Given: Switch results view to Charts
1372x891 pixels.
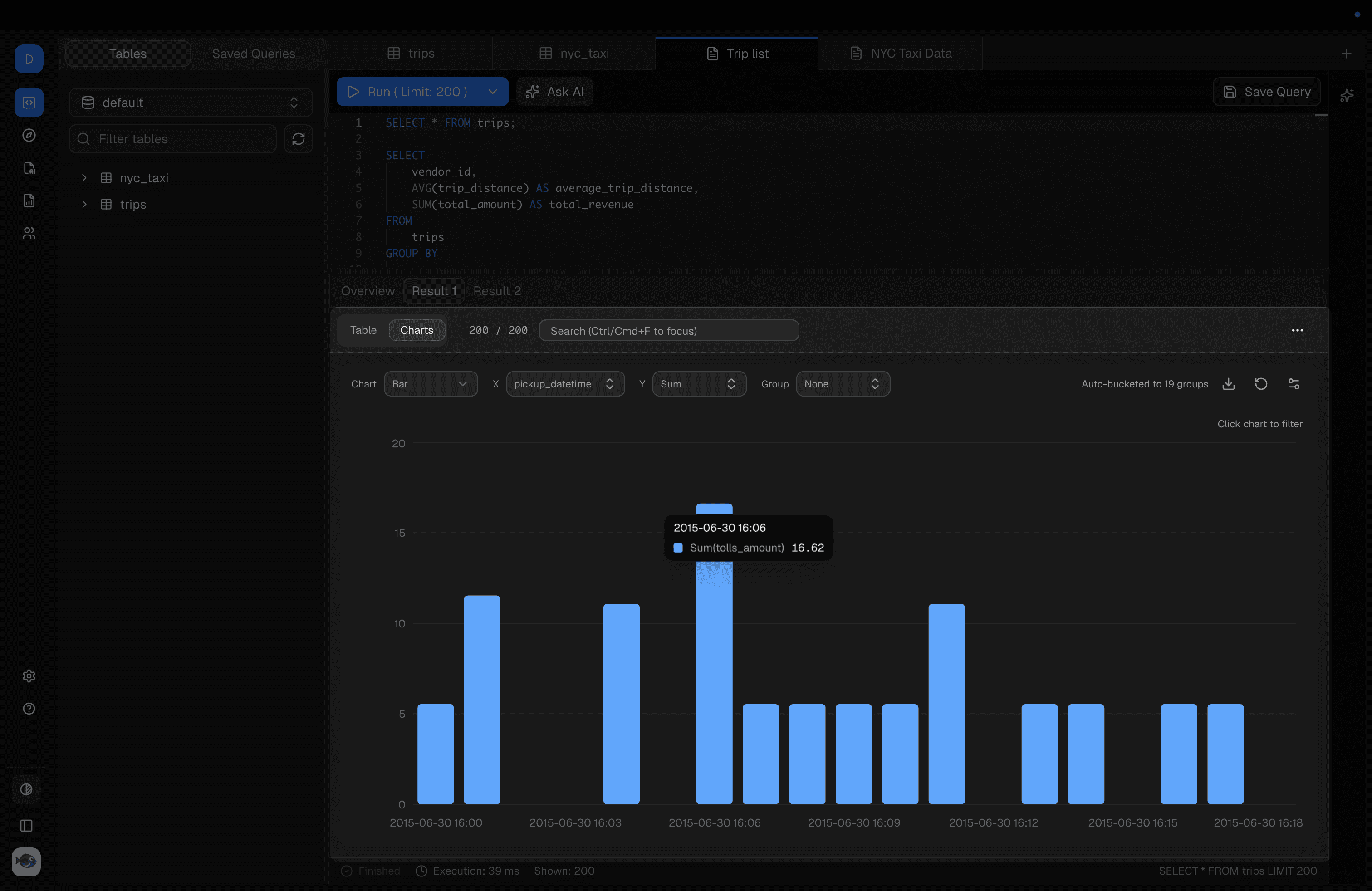Looking at the screenshot, I should pyautogui.click(x=417, y=330).
